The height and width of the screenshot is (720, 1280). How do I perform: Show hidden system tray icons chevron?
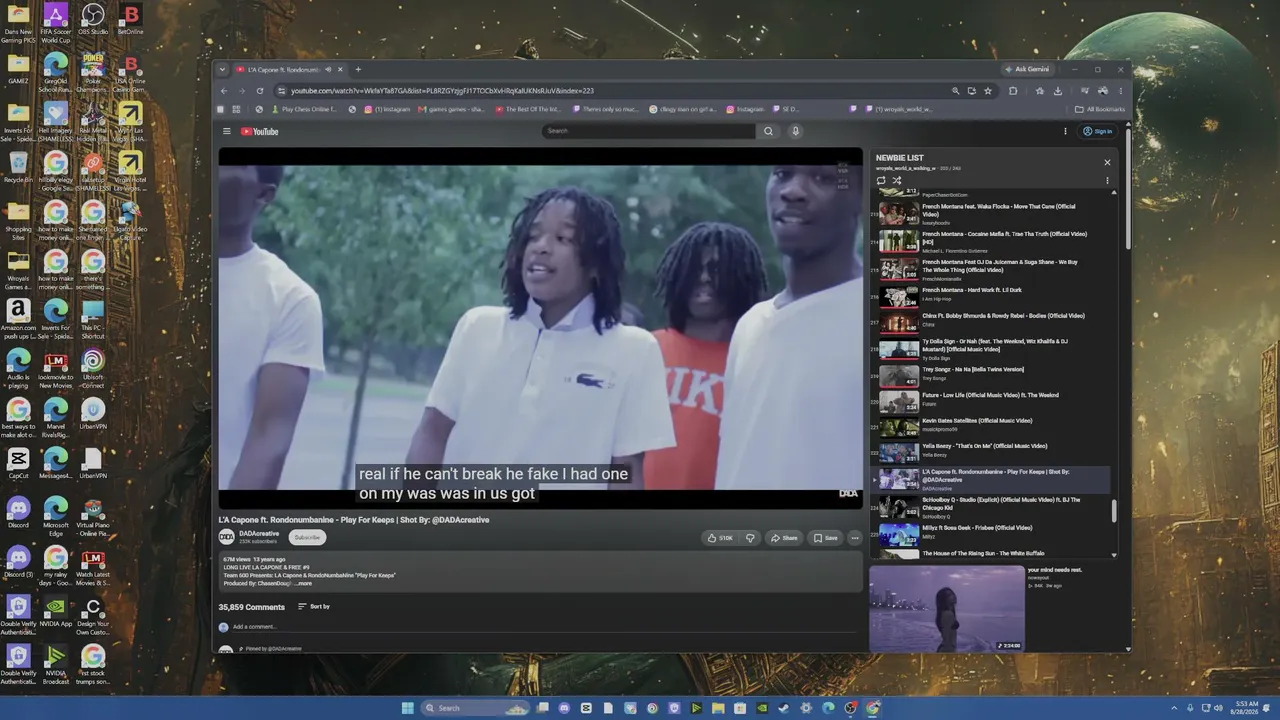coord(1175,708)
